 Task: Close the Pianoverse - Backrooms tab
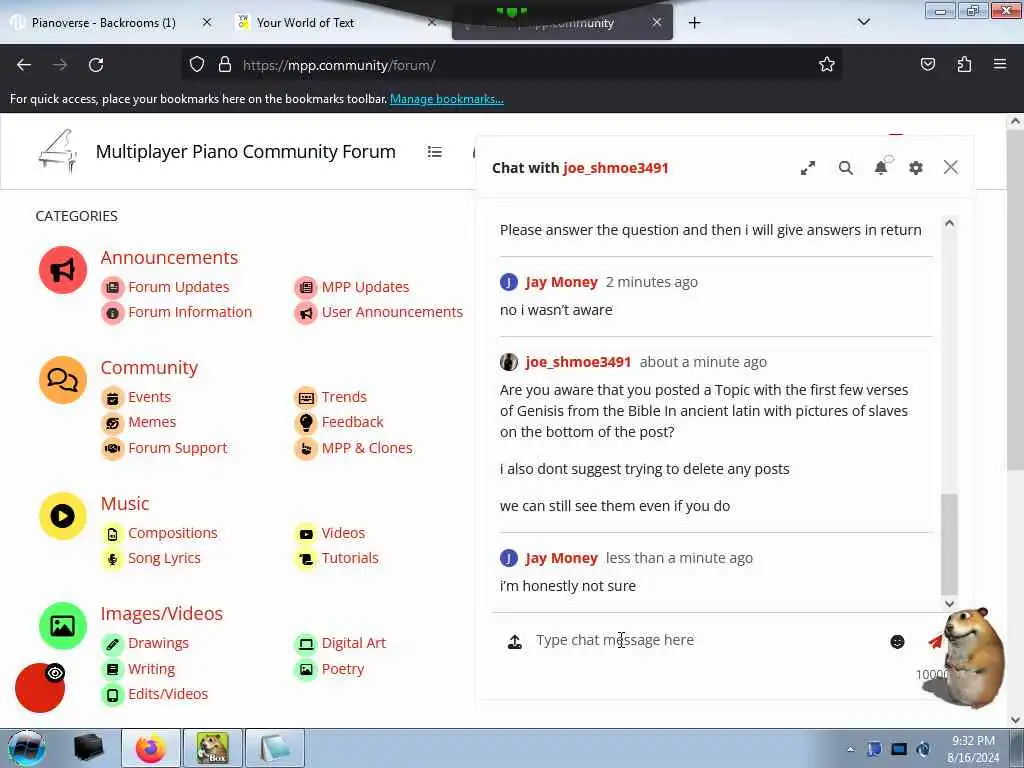coord(207,22)
